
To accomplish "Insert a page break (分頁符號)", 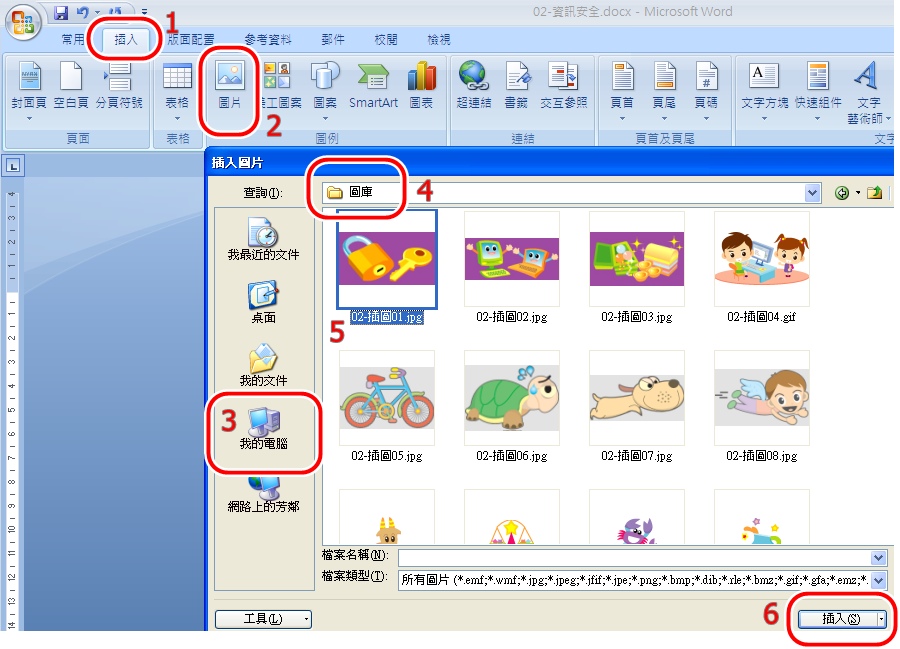I will coord(119,86).
